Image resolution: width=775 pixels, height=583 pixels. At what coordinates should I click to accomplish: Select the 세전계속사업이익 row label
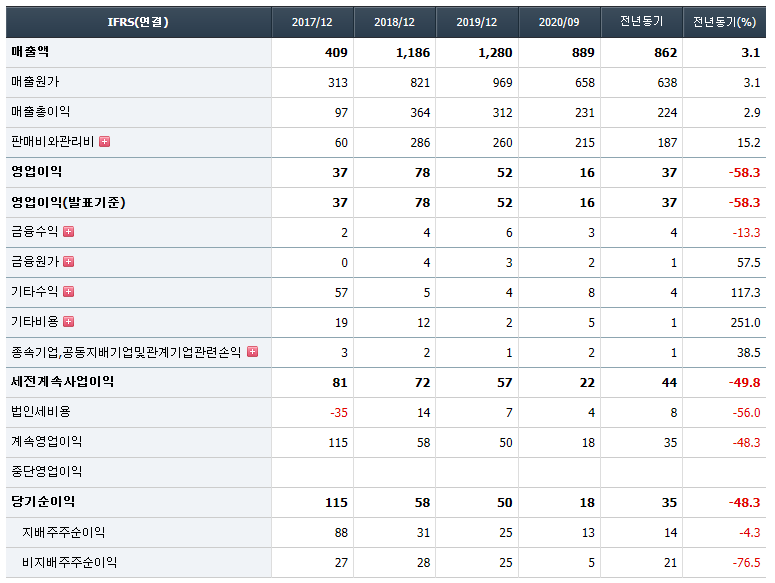tap(63, 382)
